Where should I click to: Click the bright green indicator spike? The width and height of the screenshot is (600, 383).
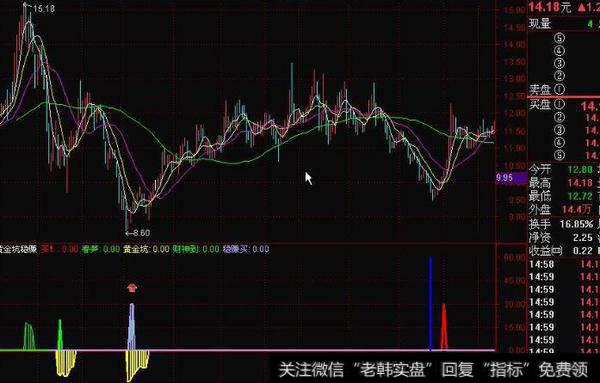coord(60,335)
